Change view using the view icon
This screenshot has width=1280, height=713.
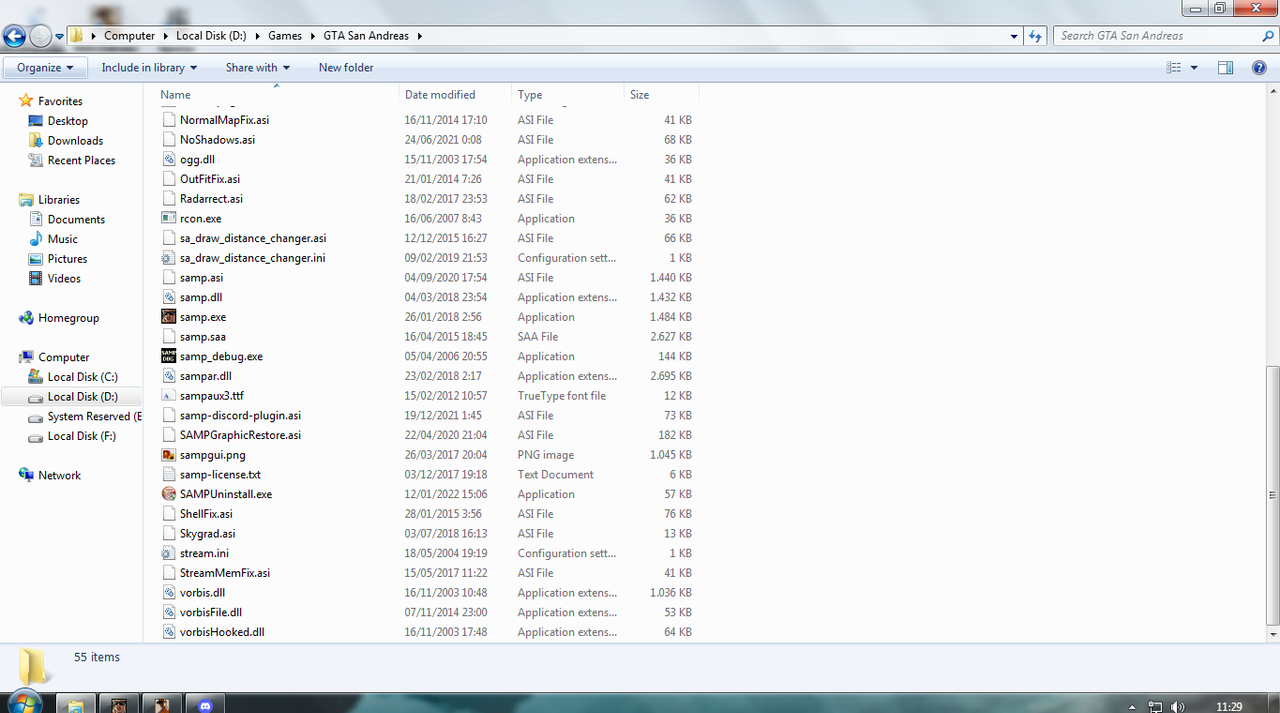coord(1174,68)
